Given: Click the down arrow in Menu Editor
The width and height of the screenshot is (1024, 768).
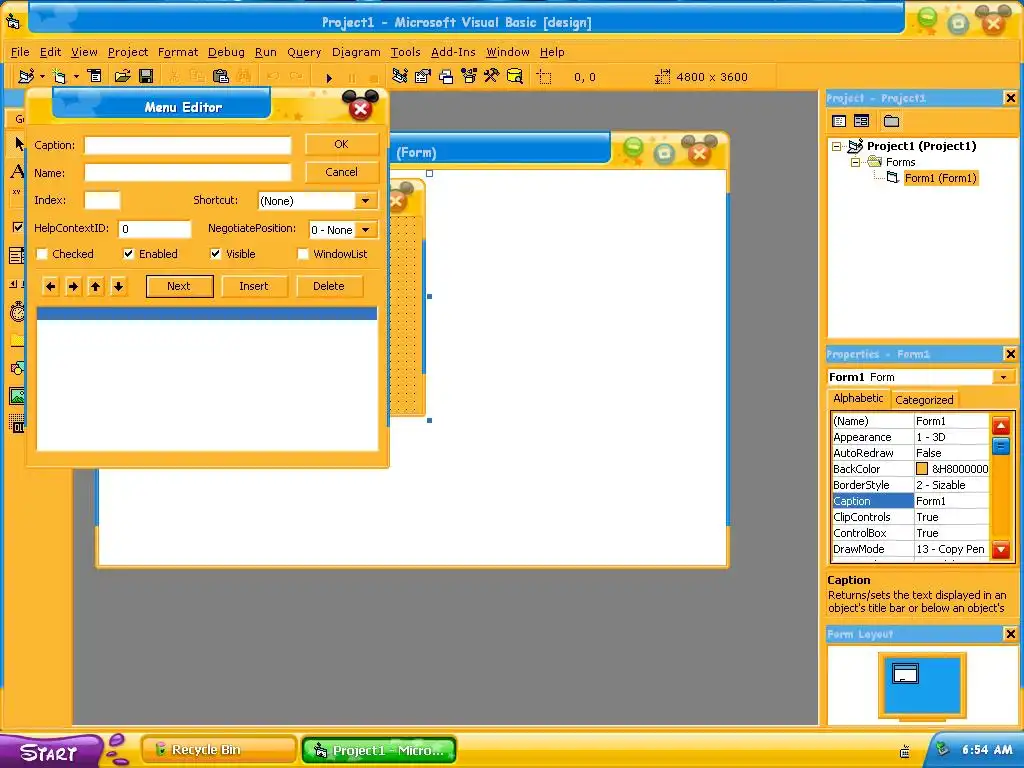Looking at the screenshot, I should 118,286.
